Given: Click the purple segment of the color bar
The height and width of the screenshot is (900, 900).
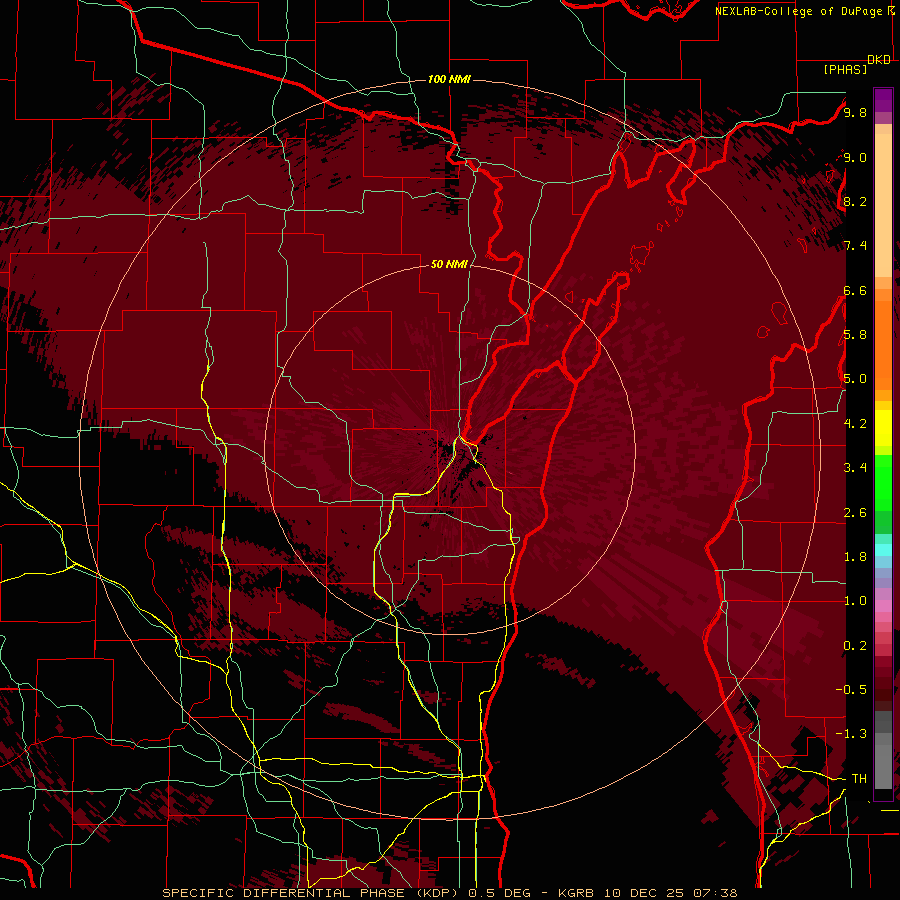Looking at the screenshot, I should (x=883, y=100).
